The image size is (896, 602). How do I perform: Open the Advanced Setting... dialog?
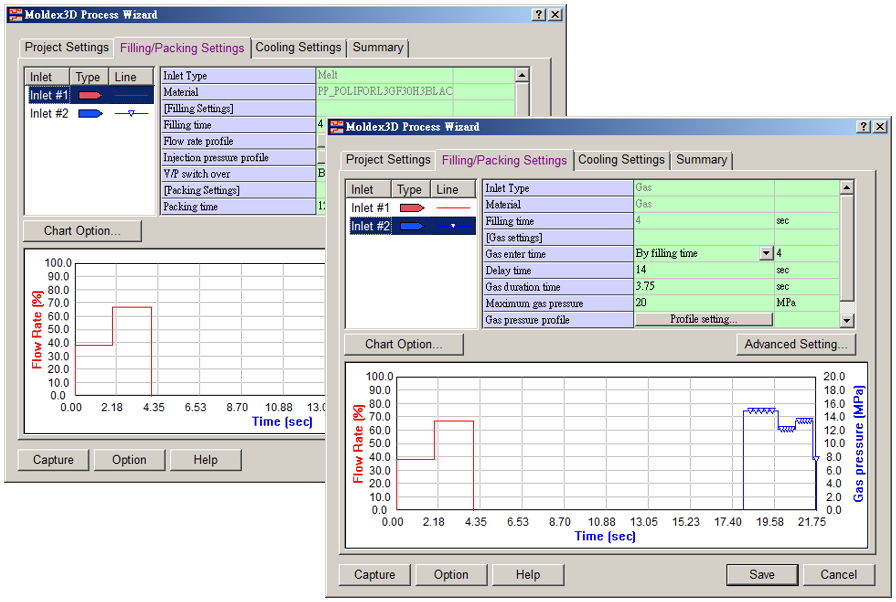[795, 344]
